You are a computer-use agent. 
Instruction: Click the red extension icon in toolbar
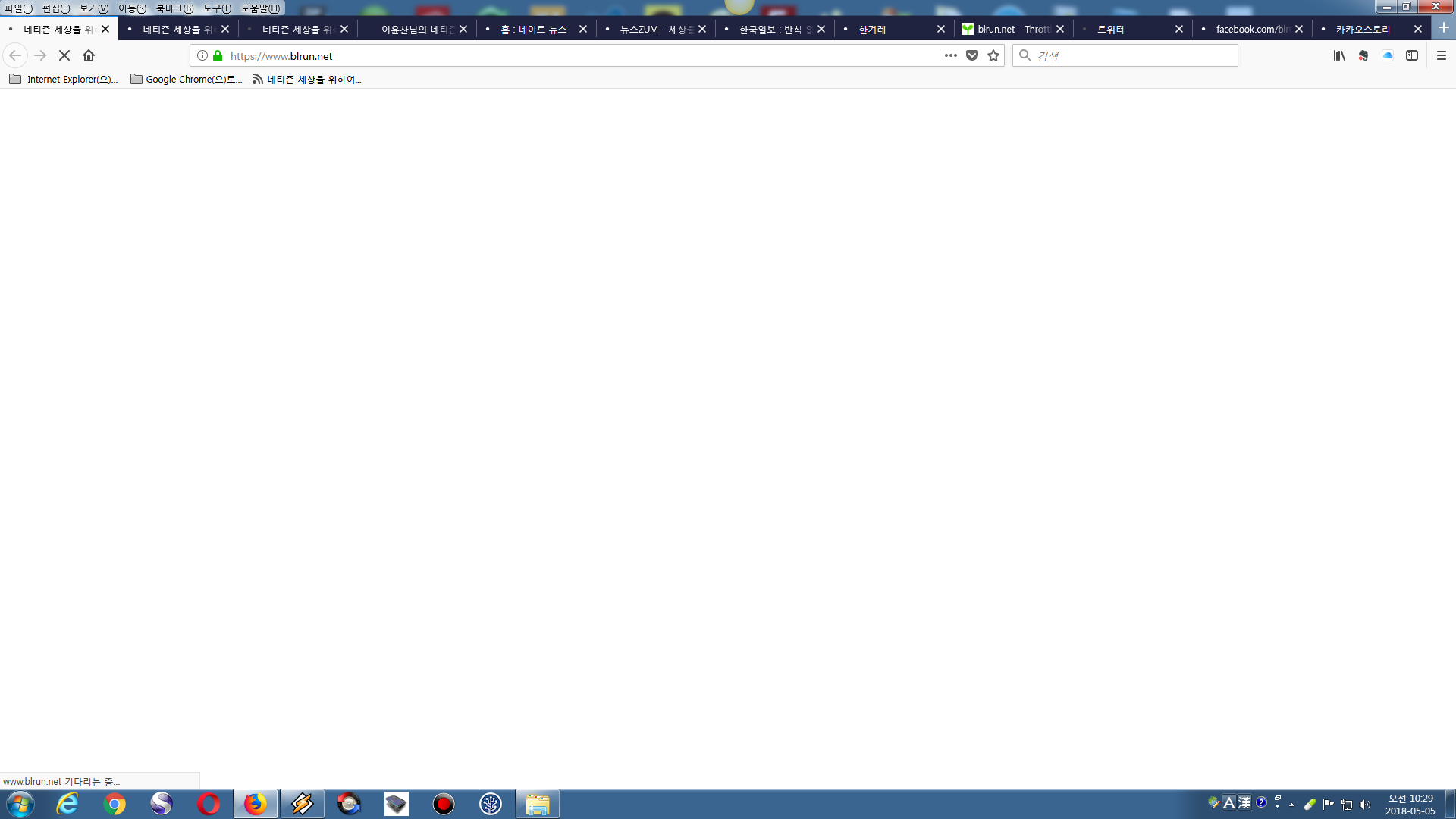[x=1363, y=55]
